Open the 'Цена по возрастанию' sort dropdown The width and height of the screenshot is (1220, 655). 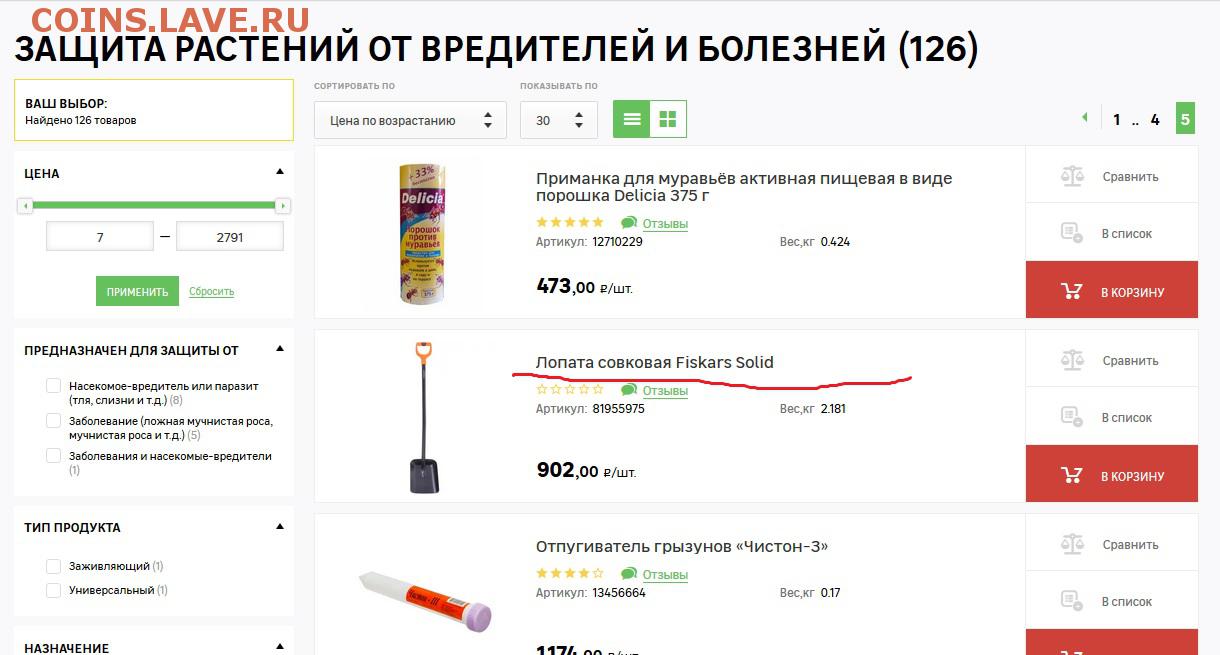pyautogui.click(x=410, y=120)
